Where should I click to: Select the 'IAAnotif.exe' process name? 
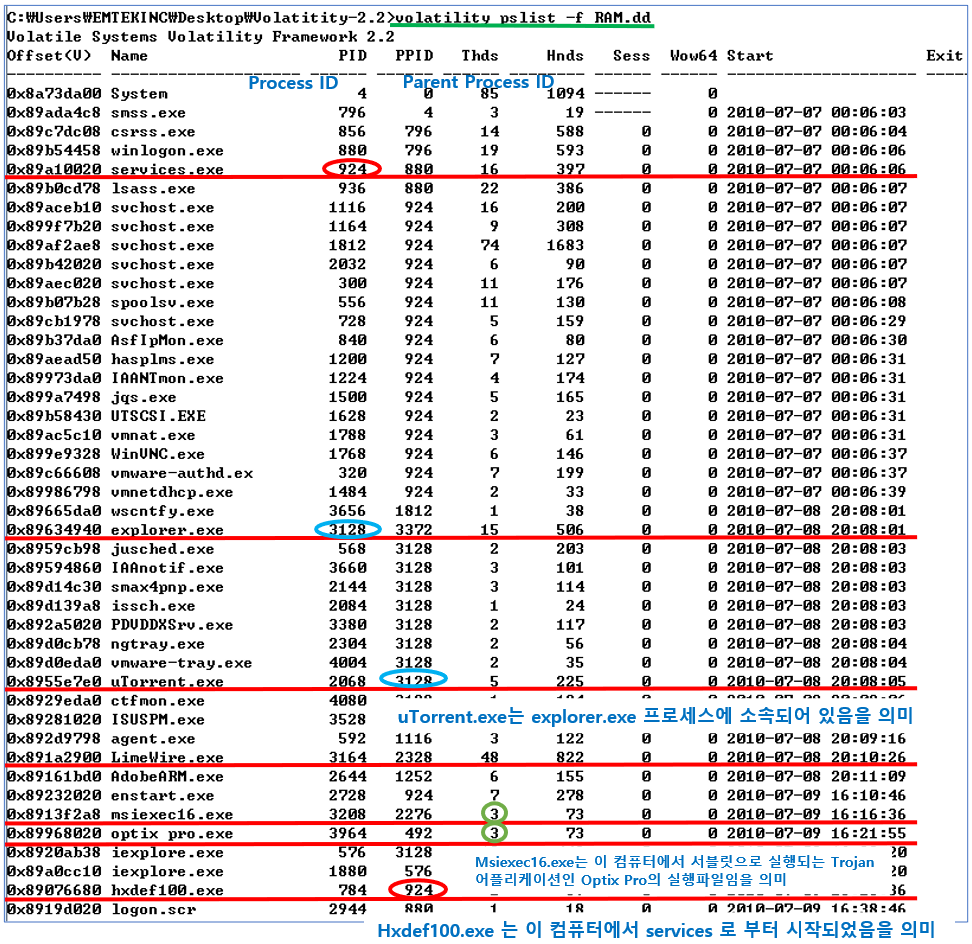coord(167,568)
